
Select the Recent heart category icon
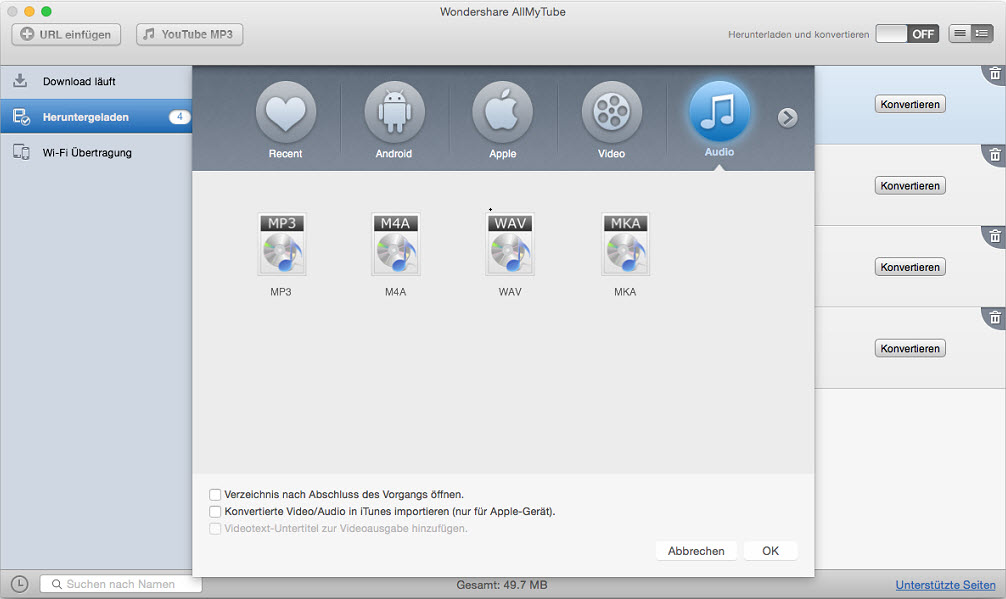coord(286,112)
